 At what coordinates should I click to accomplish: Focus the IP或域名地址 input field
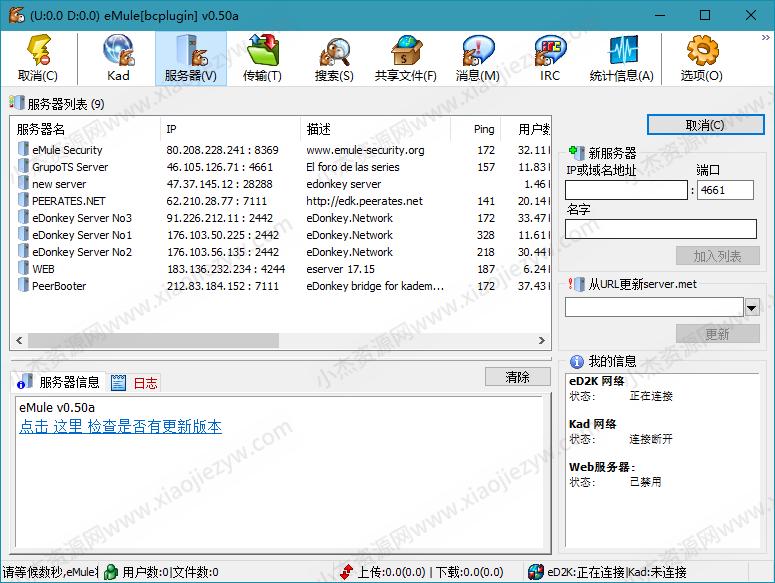point(626,190)
